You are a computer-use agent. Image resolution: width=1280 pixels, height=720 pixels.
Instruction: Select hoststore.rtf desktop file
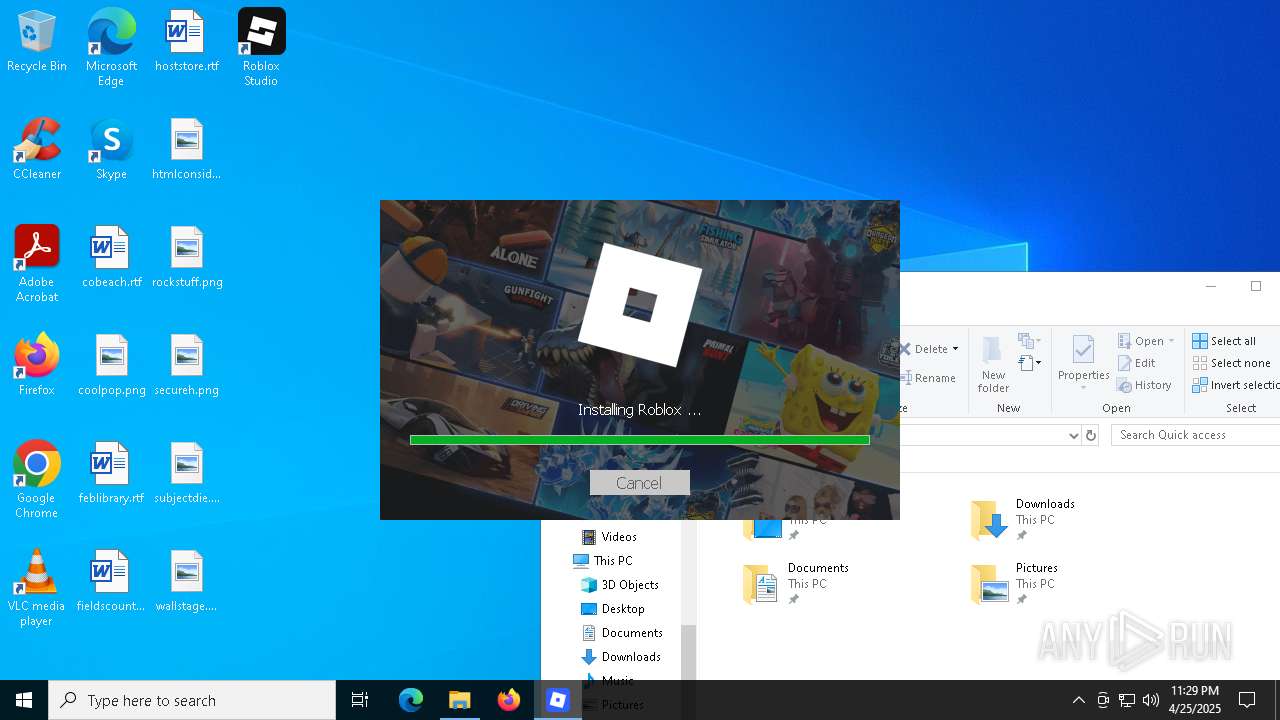[x=186, y=42]
